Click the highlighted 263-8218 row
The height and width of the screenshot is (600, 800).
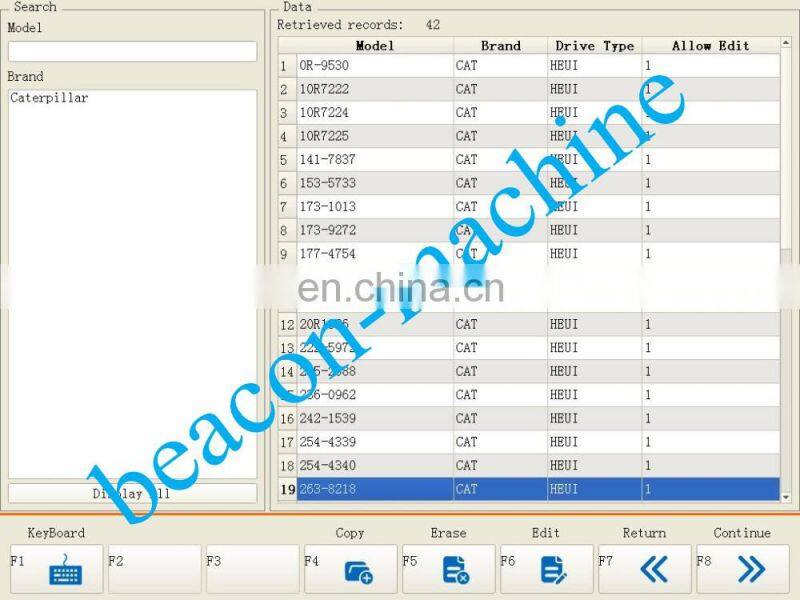point(374,490)
